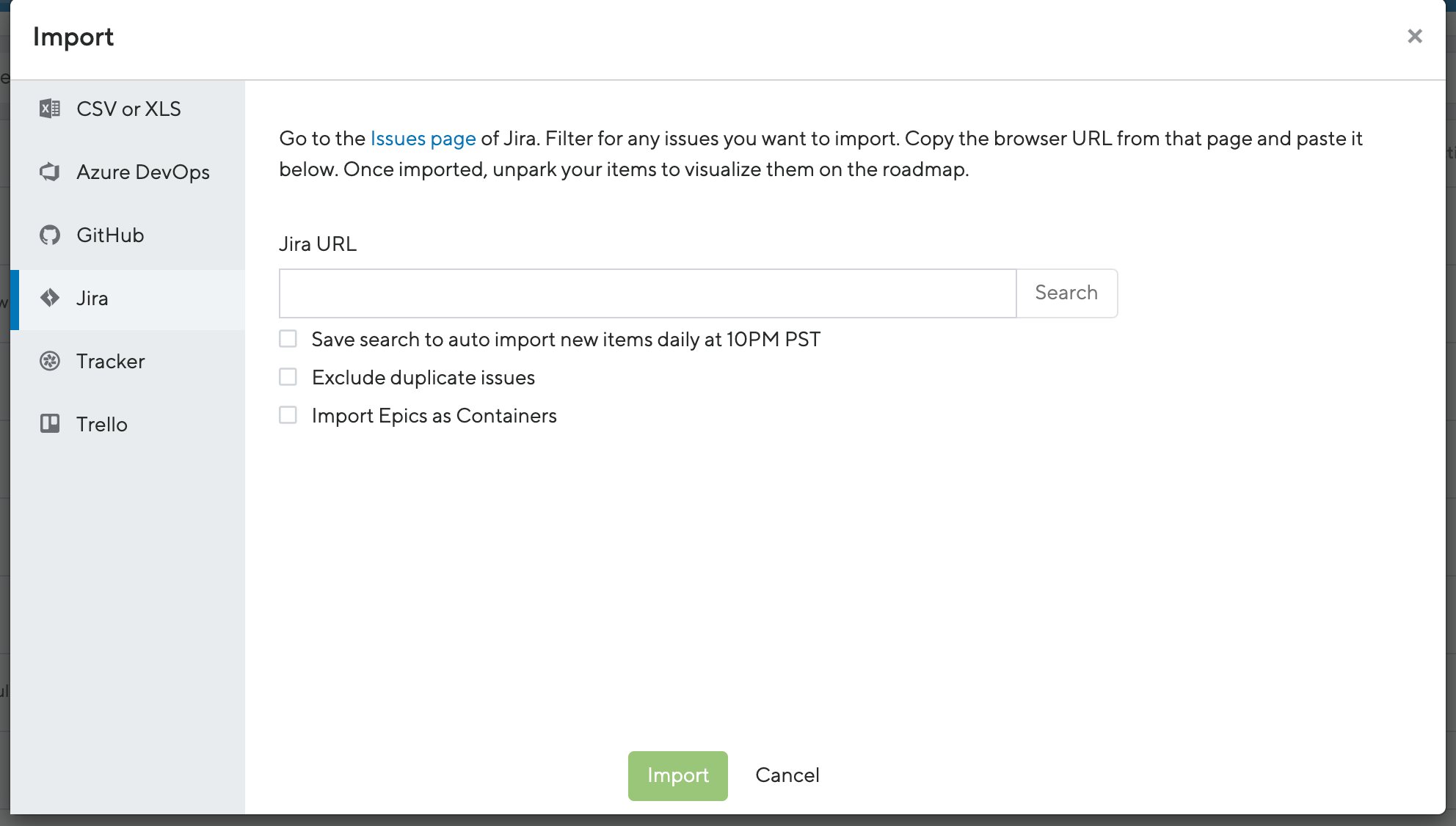This screenshot has height=826, width=1456.
Task: Click the Tracker circular icon
Action: (50, 361)
